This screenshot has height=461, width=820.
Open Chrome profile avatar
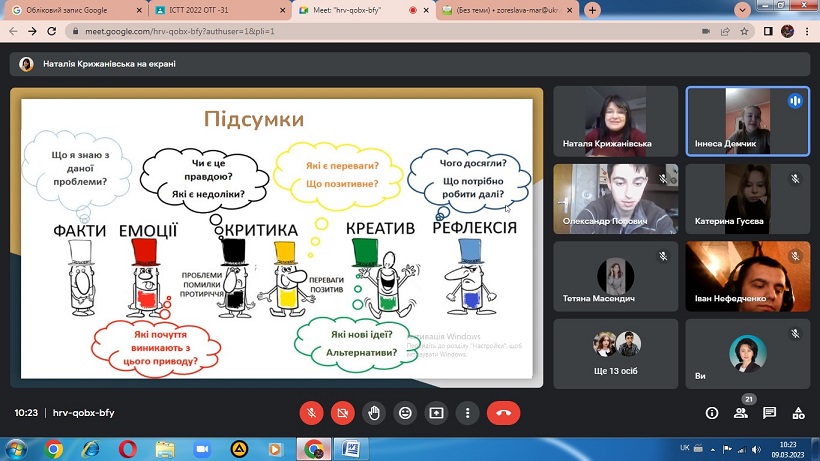(787, 31)
